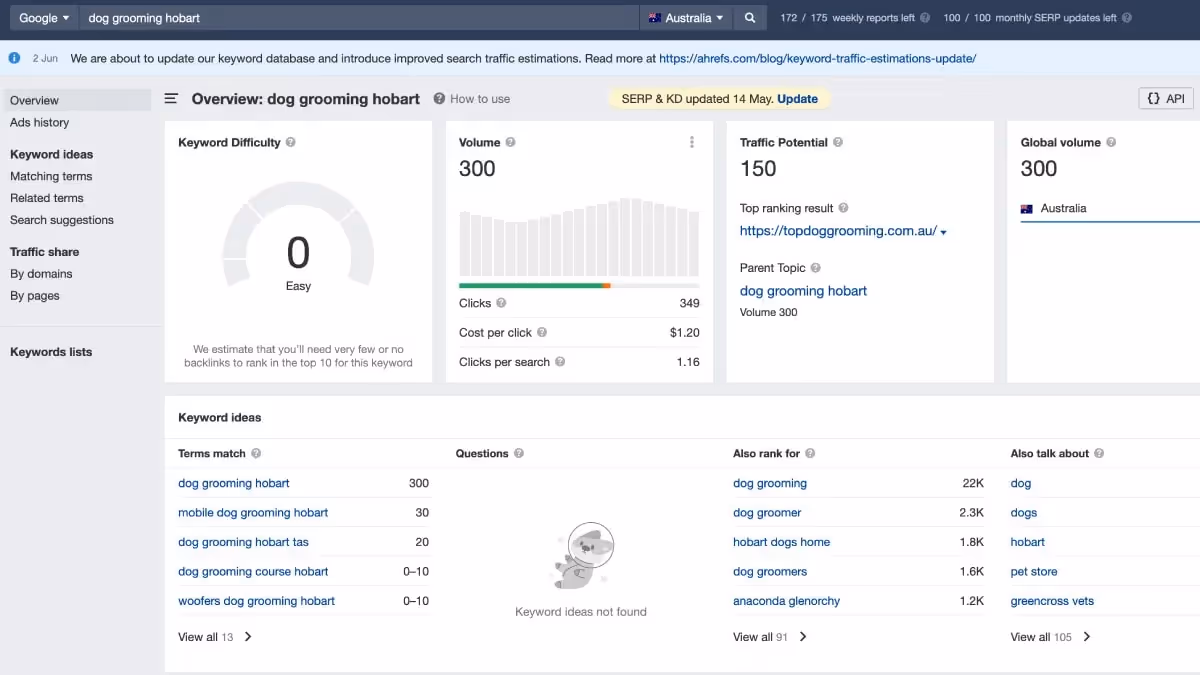
Task: Click View all 13 under Terms match
Action: click(215, 637)
